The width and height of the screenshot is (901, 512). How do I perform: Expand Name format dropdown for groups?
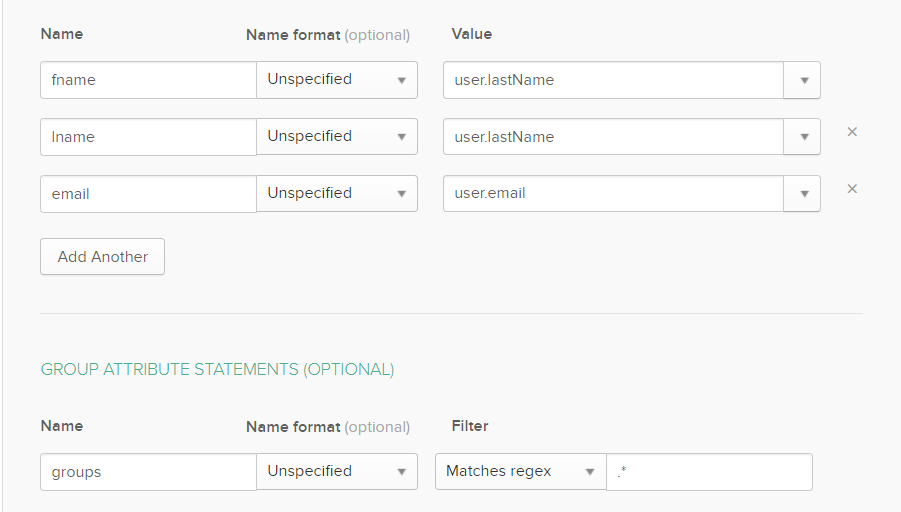[x=337, y=472]
